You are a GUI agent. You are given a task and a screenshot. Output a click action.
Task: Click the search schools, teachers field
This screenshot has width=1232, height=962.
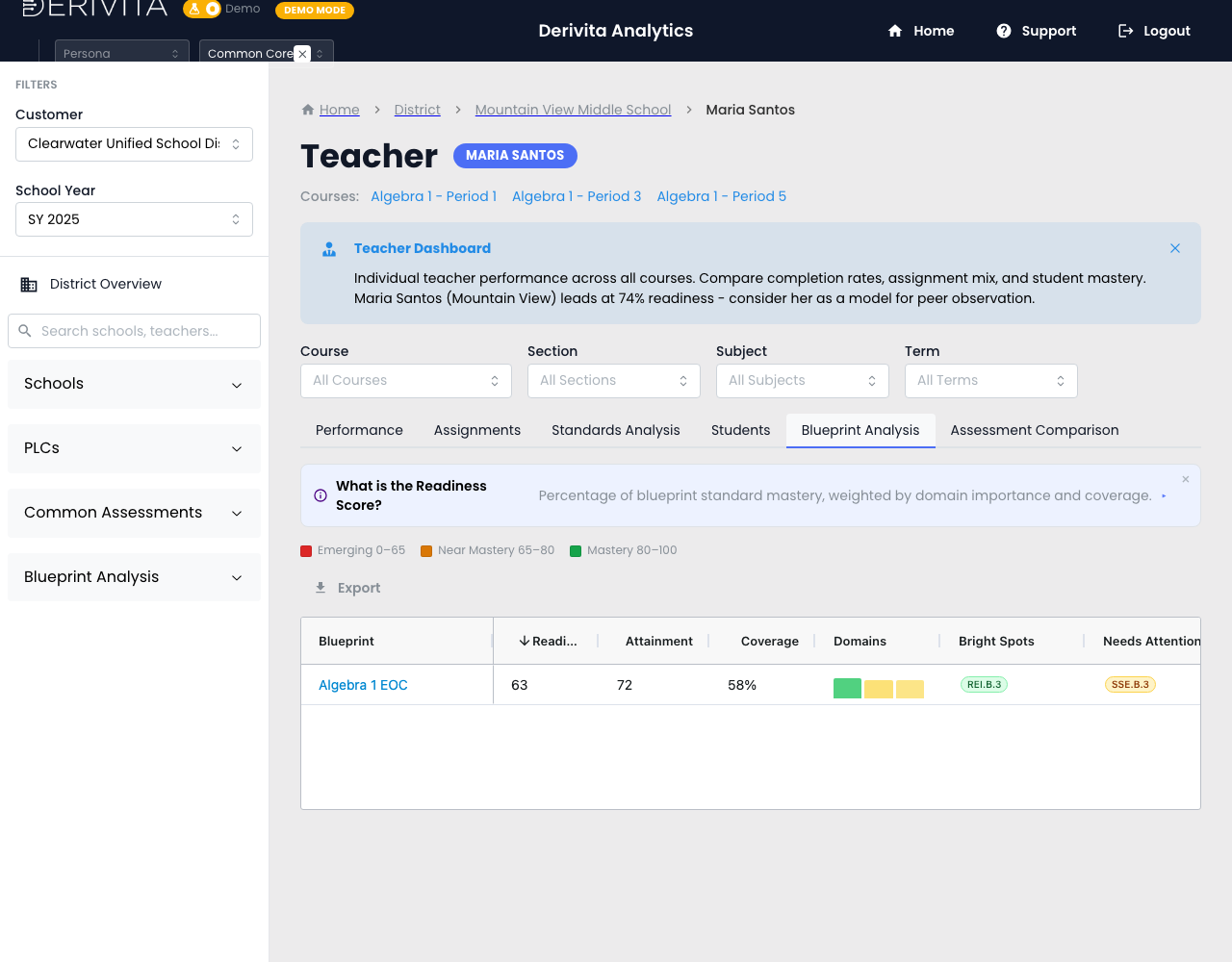pos(134,331)
